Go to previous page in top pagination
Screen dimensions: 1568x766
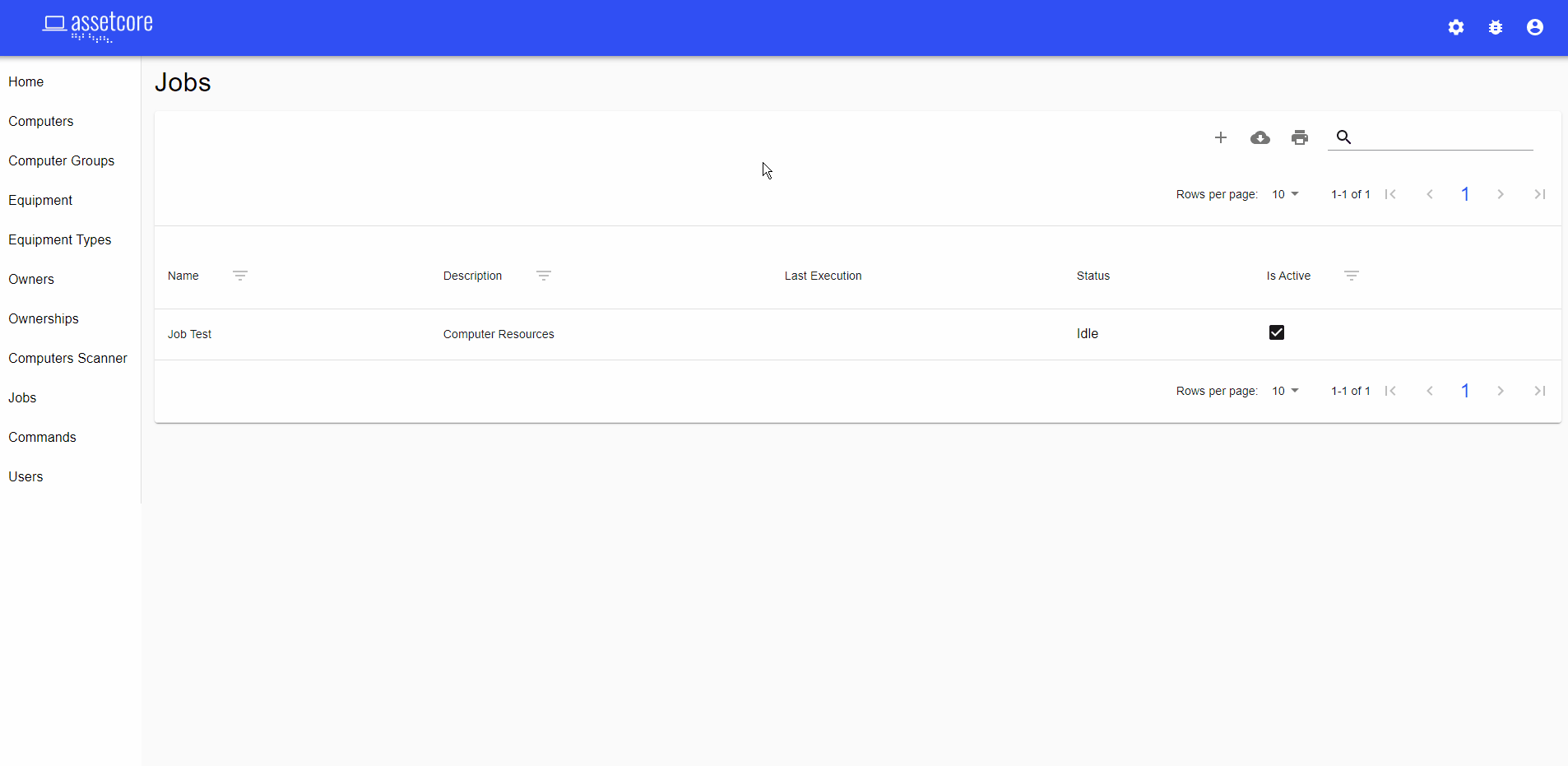(x=1430, y=194)
